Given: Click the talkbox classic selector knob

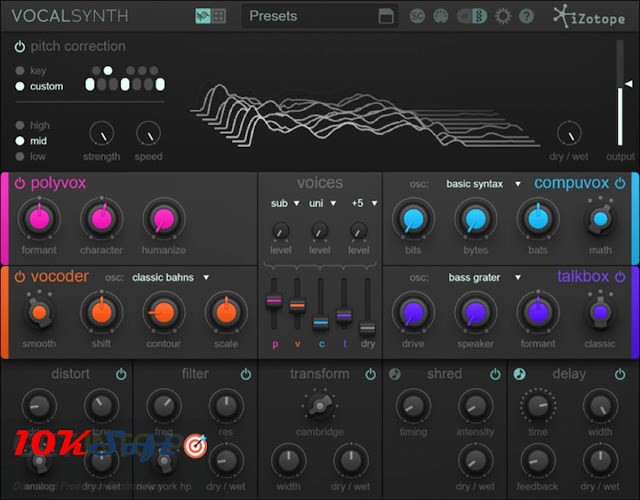Looking at the screenshot, I should coord(600,313).
